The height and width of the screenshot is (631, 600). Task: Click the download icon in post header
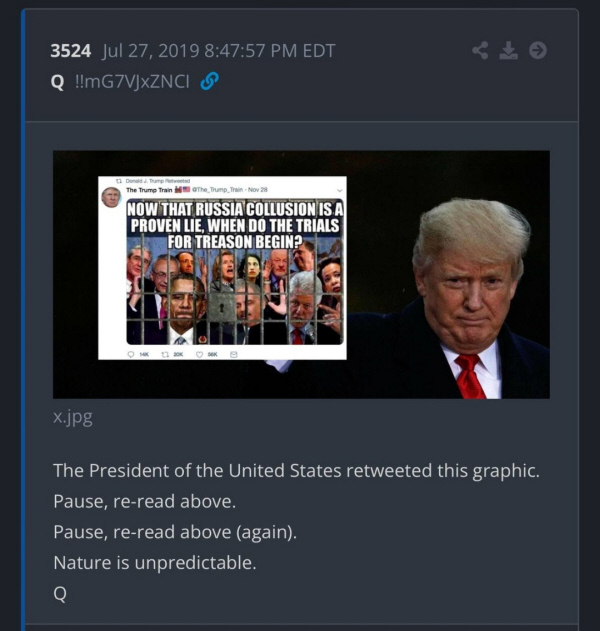[x=509, y=51]
